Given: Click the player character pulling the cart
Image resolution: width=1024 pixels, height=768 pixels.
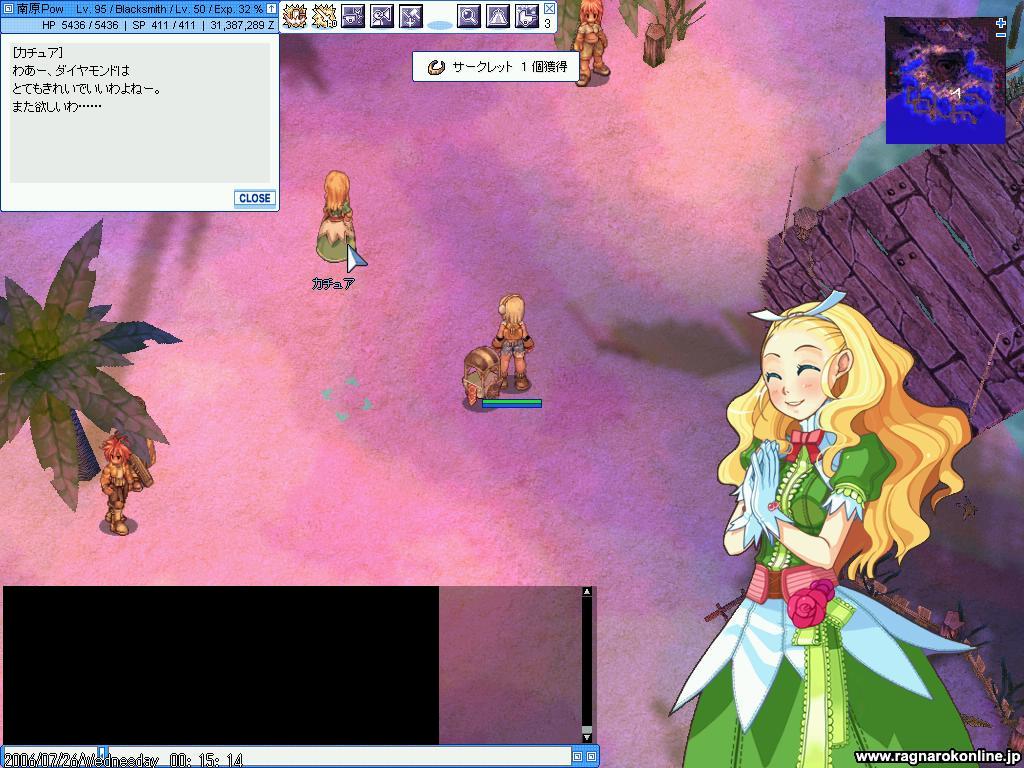Looking at the screenshot, I should [511, 344].
